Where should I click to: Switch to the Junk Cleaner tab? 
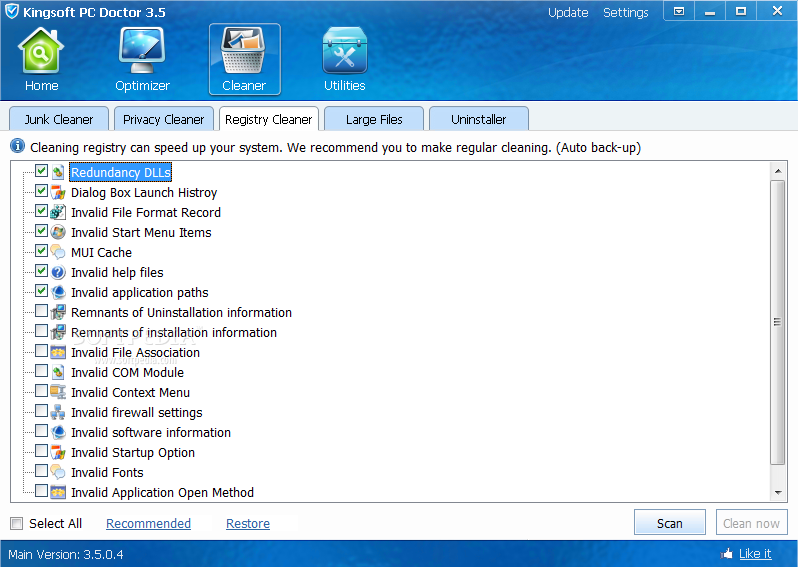(59, 119)
